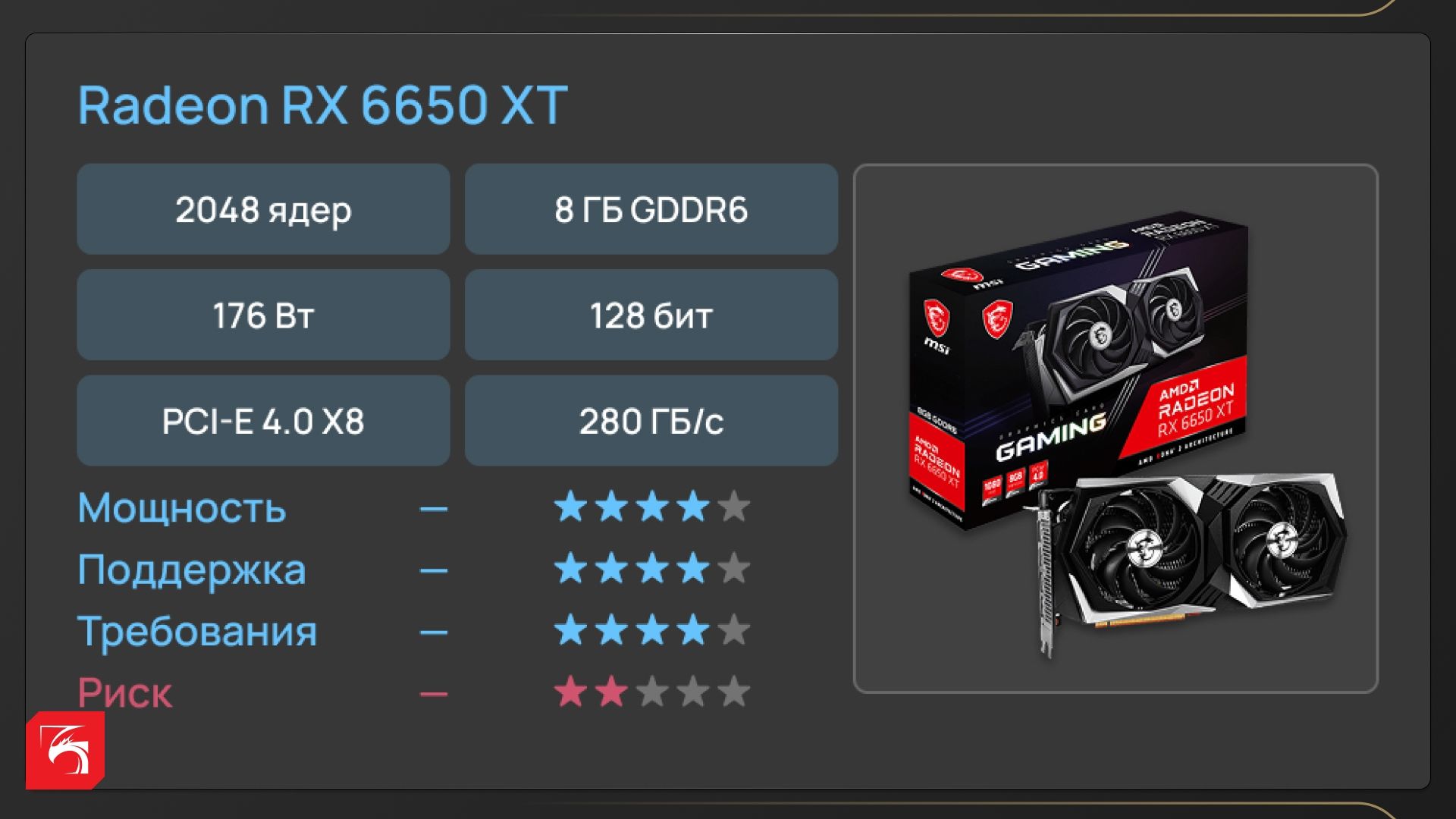
Task: Click the red dragon logo icon
Action: pyautogui.click(x=65, y=751)
